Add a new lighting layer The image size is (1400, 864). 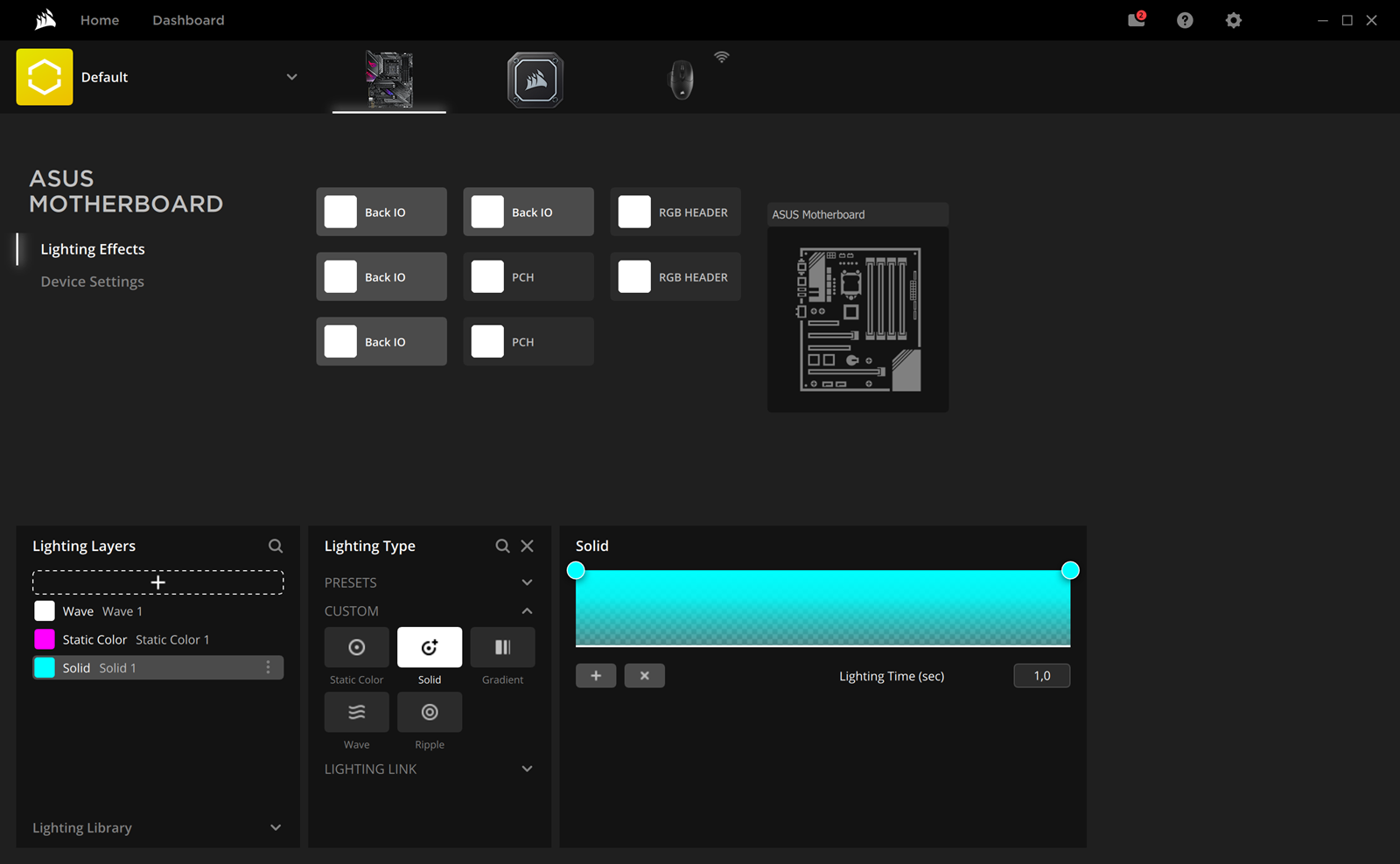coord(158,582)
